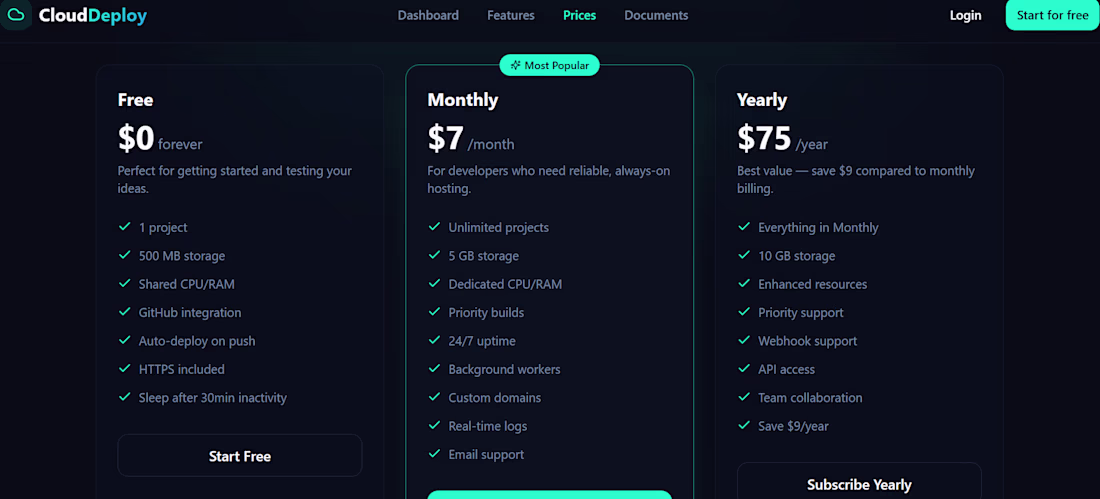1100x499 pixels.
Task: Open the Dashboard nav item
Action: (428, 15)
